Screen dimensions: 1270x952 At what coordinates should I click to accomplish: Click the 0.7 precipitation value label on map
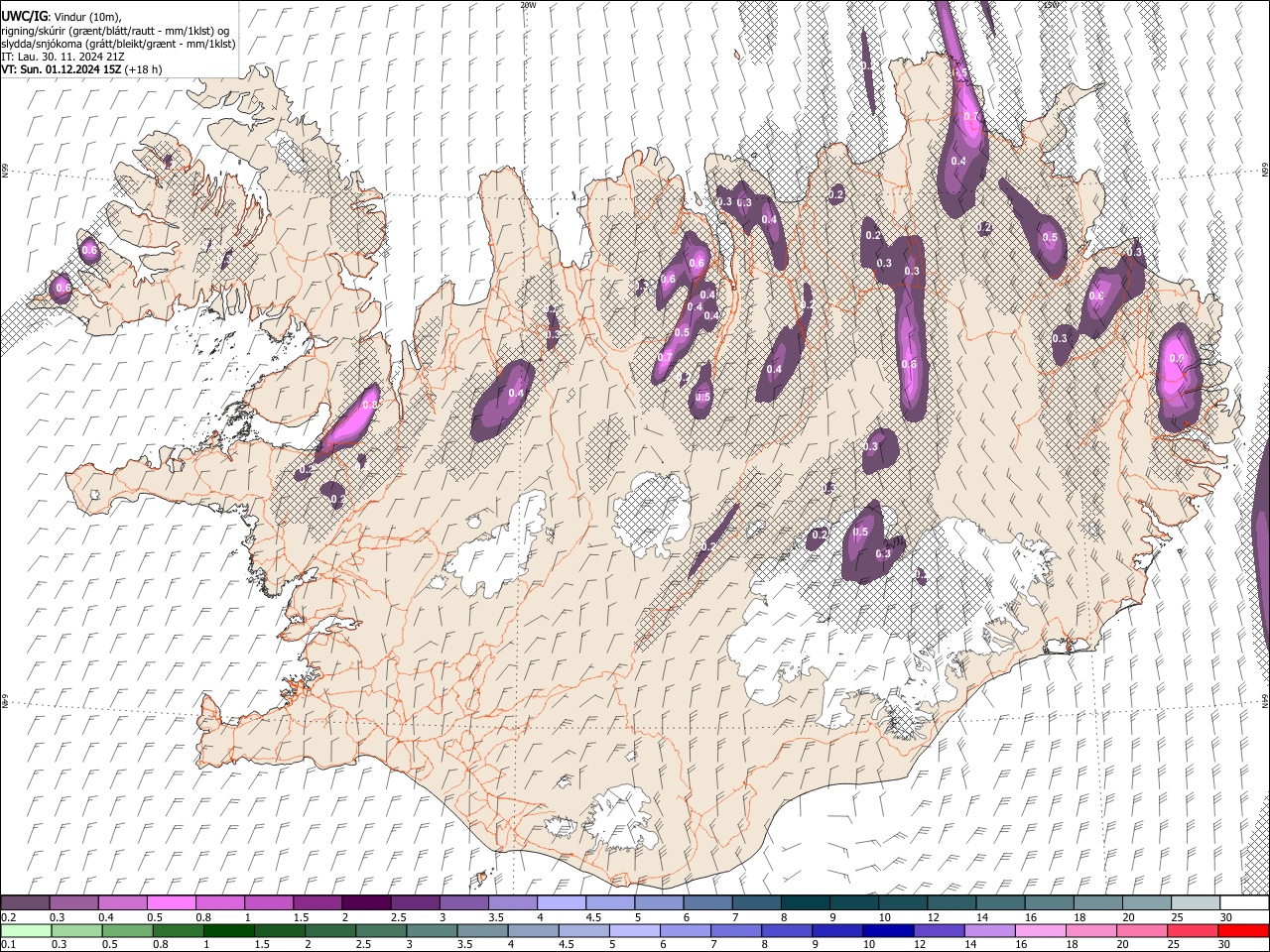665,358
